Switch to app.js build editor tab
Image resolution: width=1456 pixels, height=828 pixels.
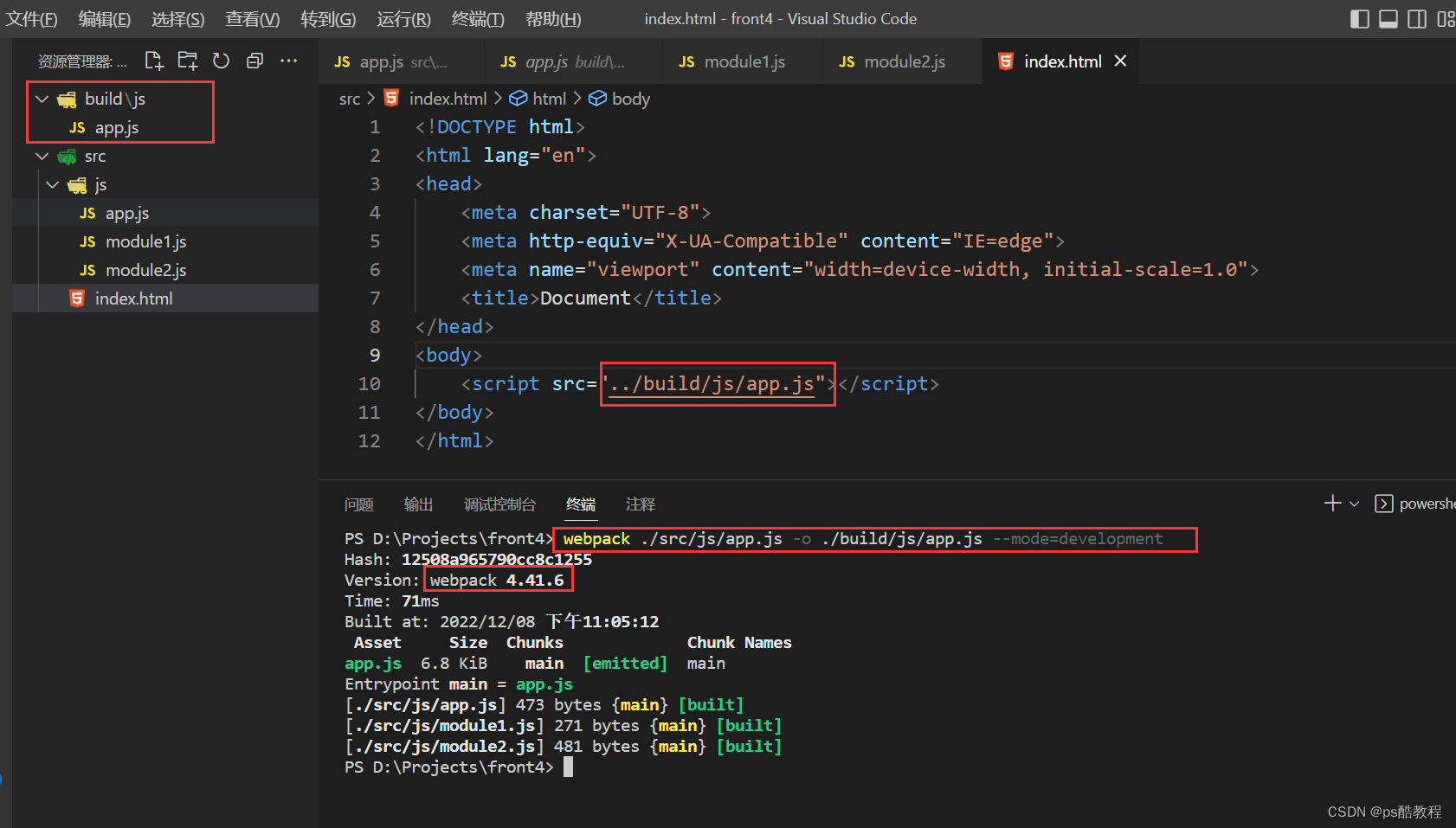point(574,61)
